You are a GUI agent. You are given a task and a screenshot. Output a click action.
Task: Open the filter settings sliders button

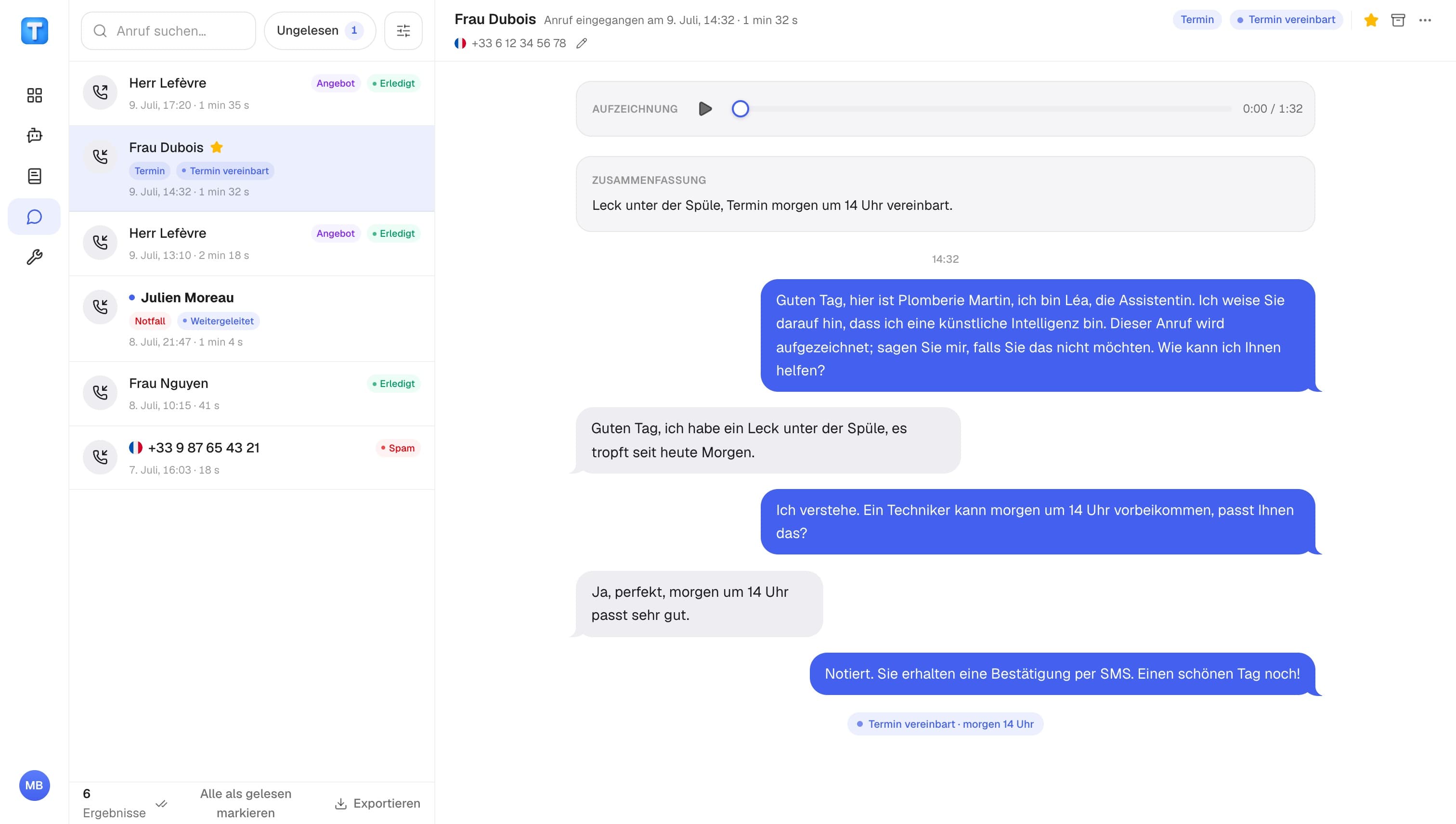click(403, 30)
